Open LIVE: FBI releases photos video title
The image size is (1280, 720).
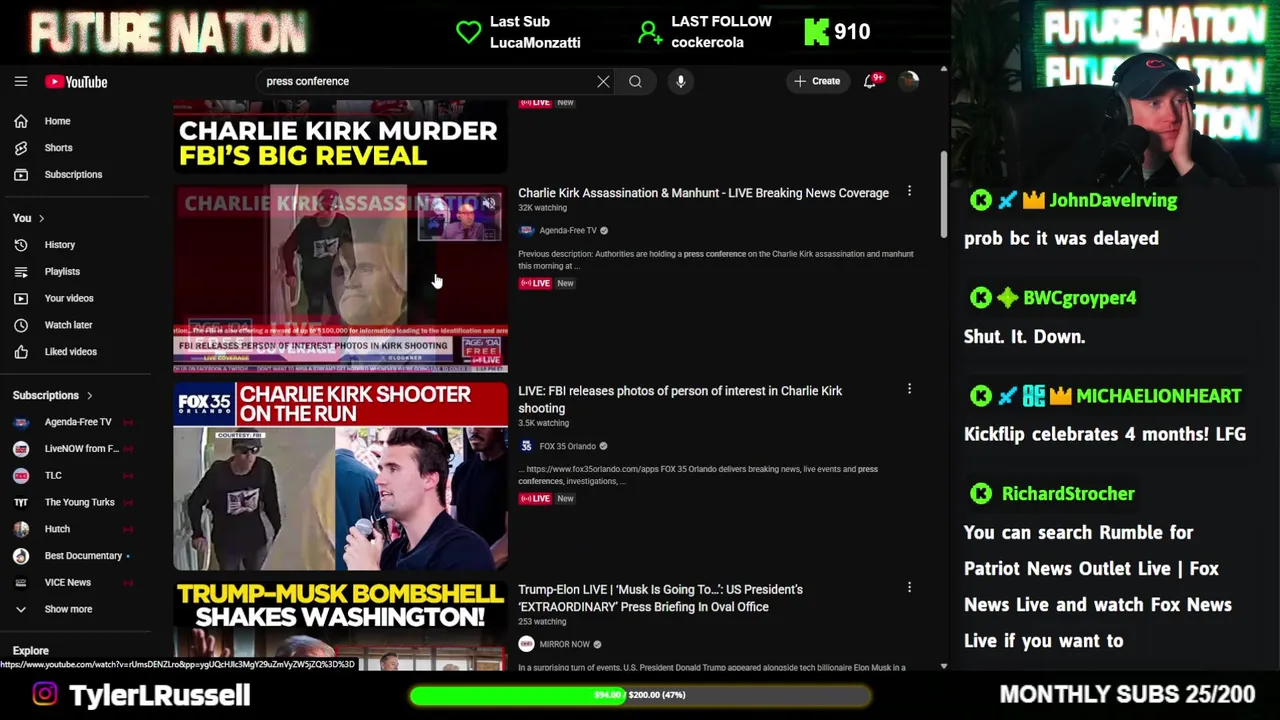[x=680, y=399]
